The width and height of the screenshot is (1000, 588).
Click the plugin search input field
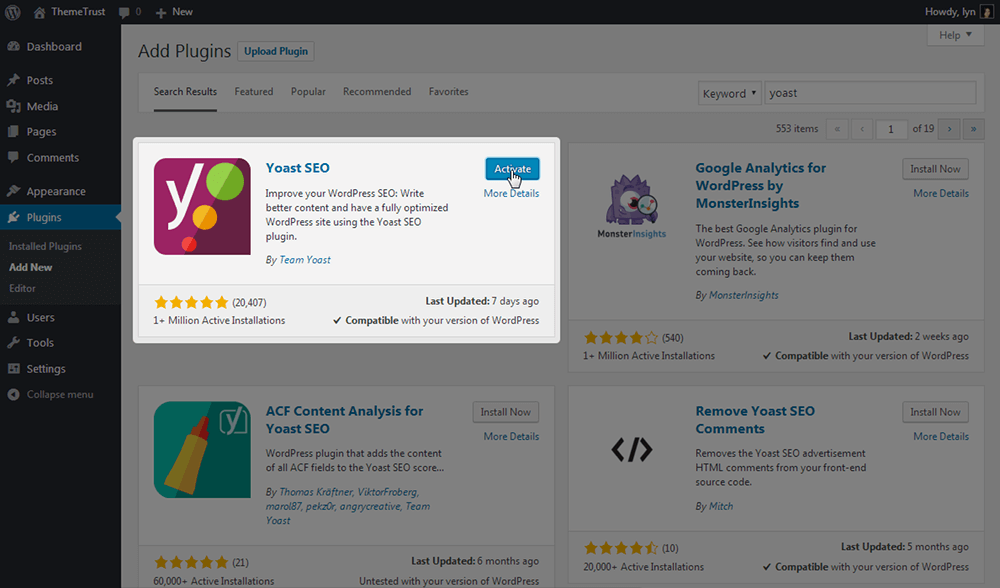870,93
